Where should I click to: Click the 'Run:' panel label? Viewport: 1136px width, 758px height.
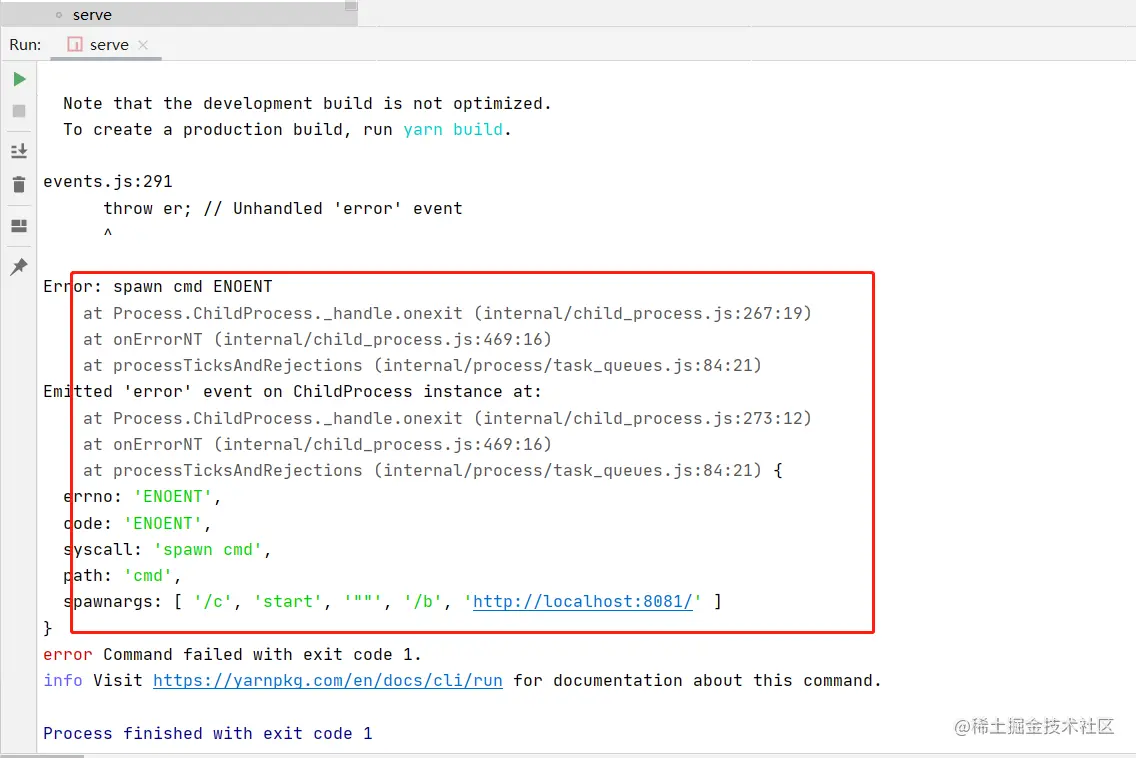point(25,45)
